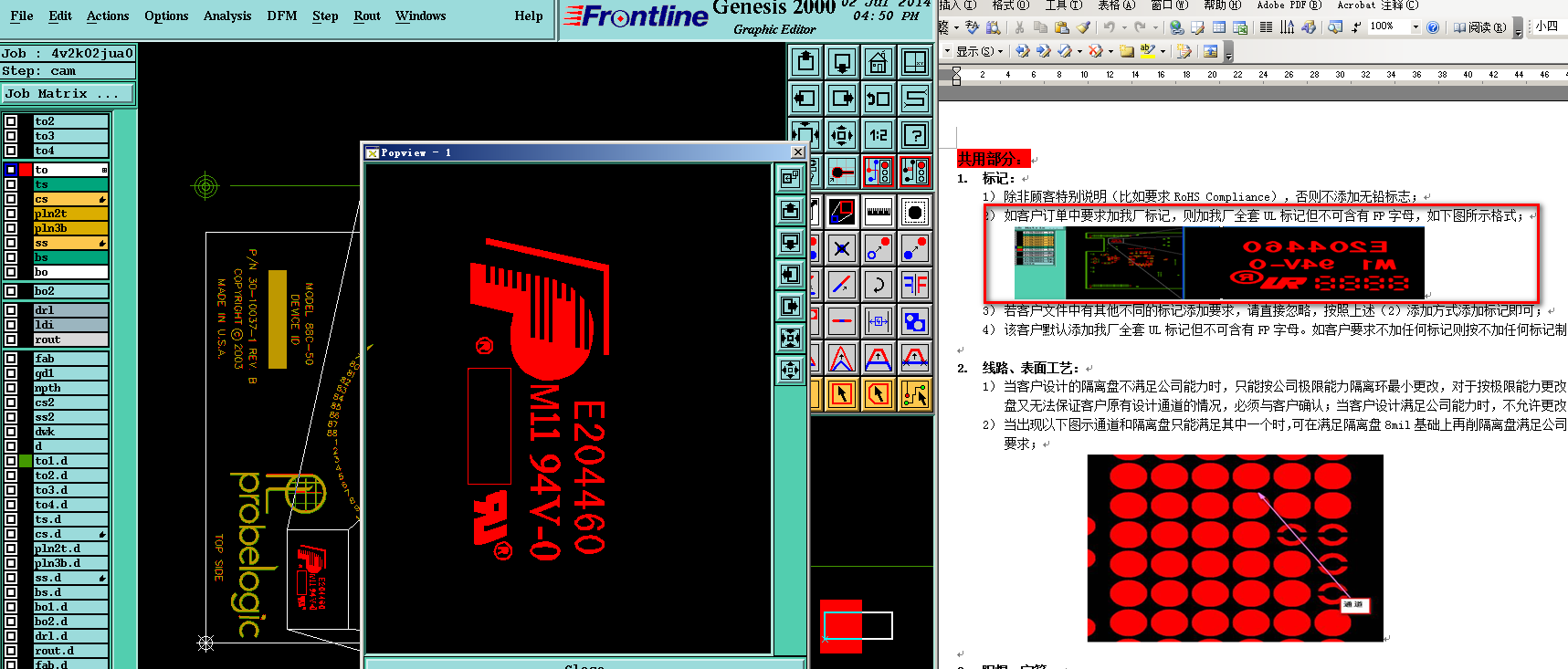Toggle the checkbox for layer ts
Screen dimensions: 1568x669
tap(11, 184)
